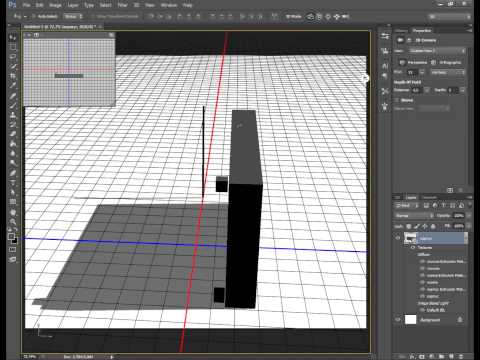Viewport: 480px width, 360px height.
Task: Select the Horizontal Type tool
Action: click(x=13, y=183)
